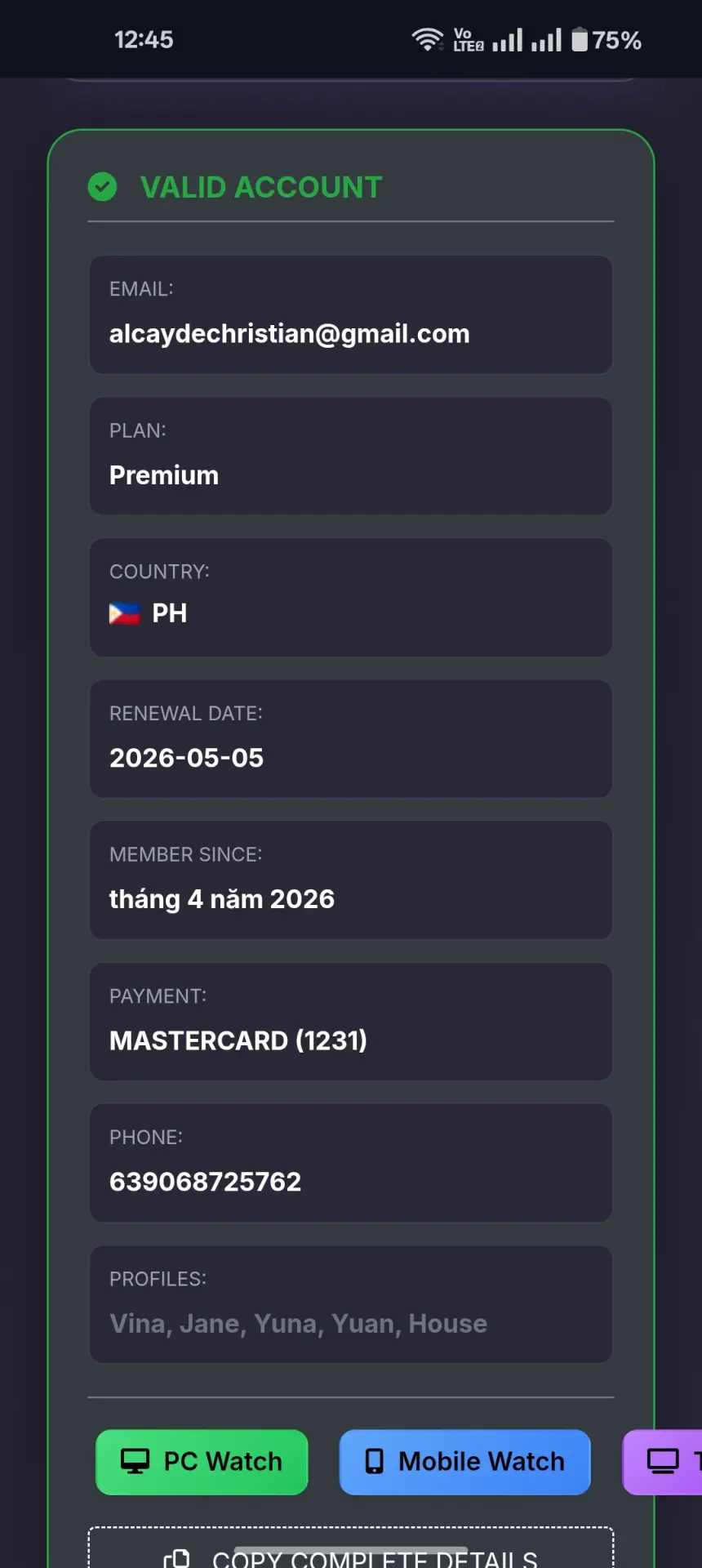Tap the PH country value
Viewport: 702px width, 1568px height.
coord(170,613)
